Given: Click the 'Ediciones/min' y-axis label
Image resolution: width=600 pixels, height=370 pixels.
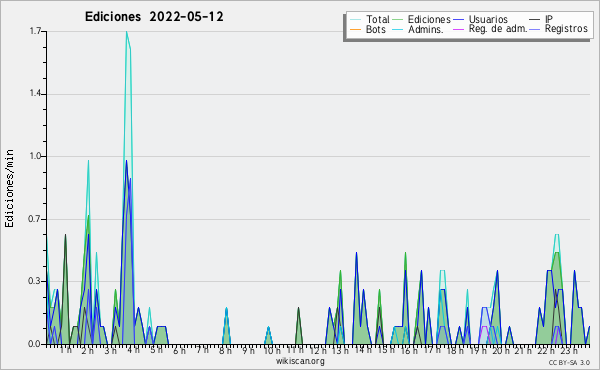Looking at the screenshot, I should 9,188.
